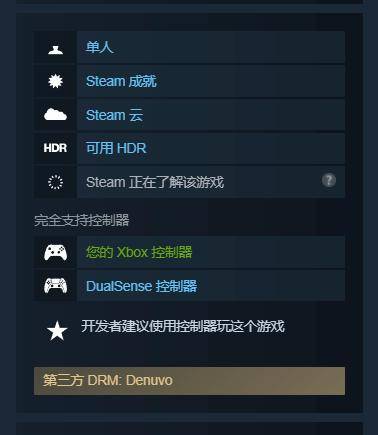Click the DualSense controller icon

coord(55,286)
